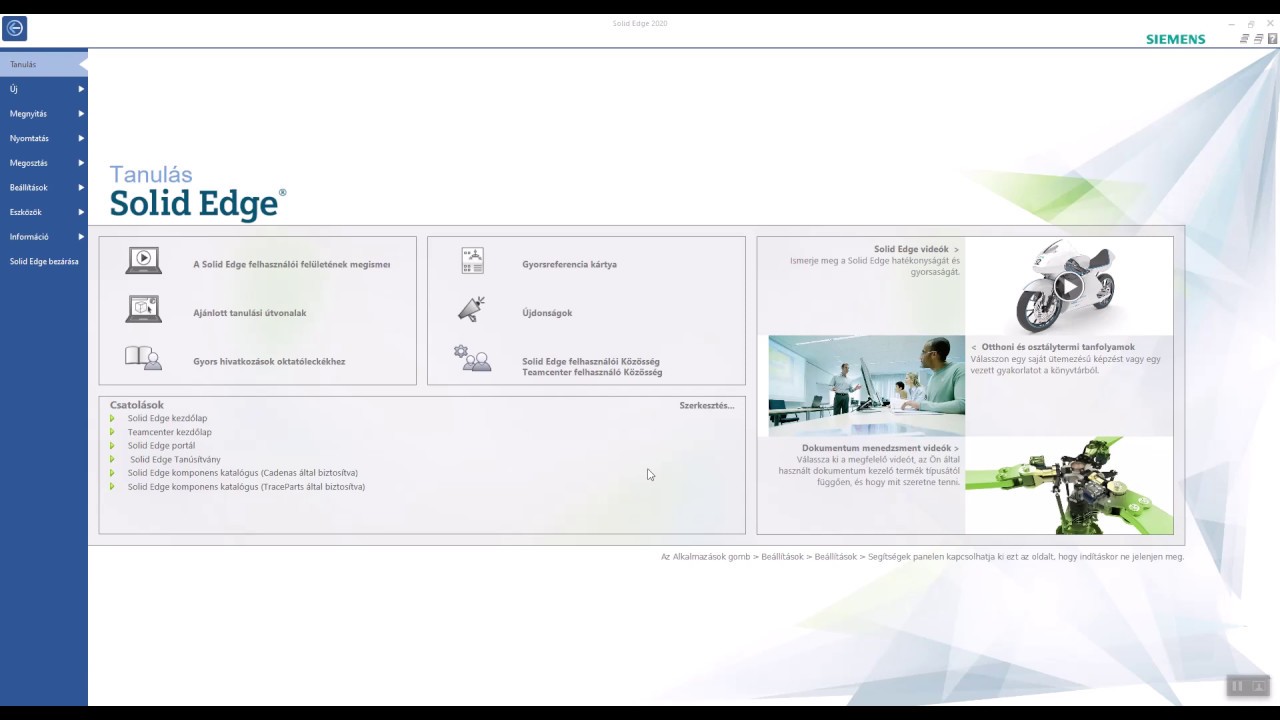Open the Solid Edge user interface introduction link
1280x720 pixels.
coord(291,265)
